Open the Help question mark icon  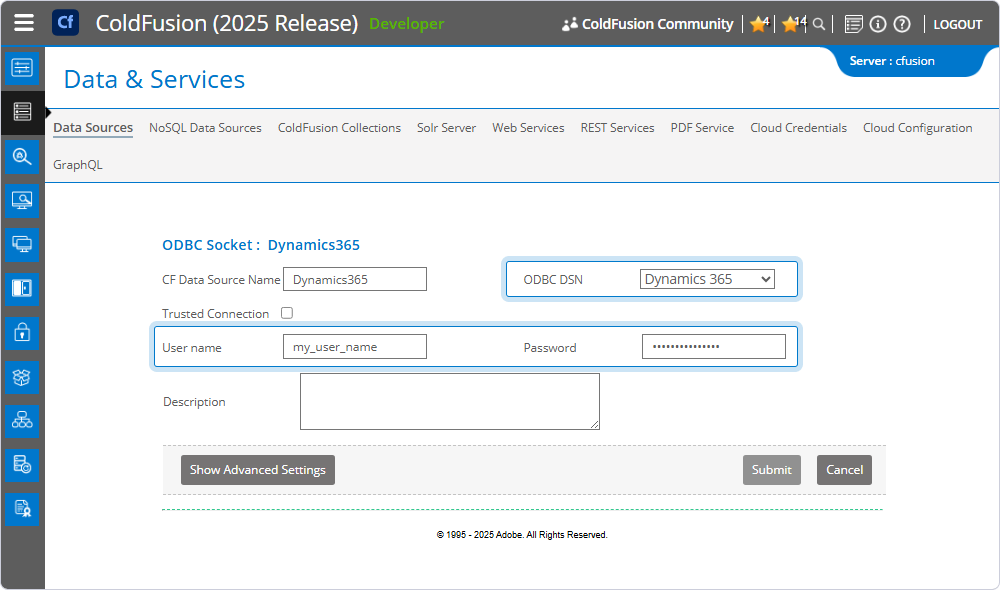coord(901,23)
